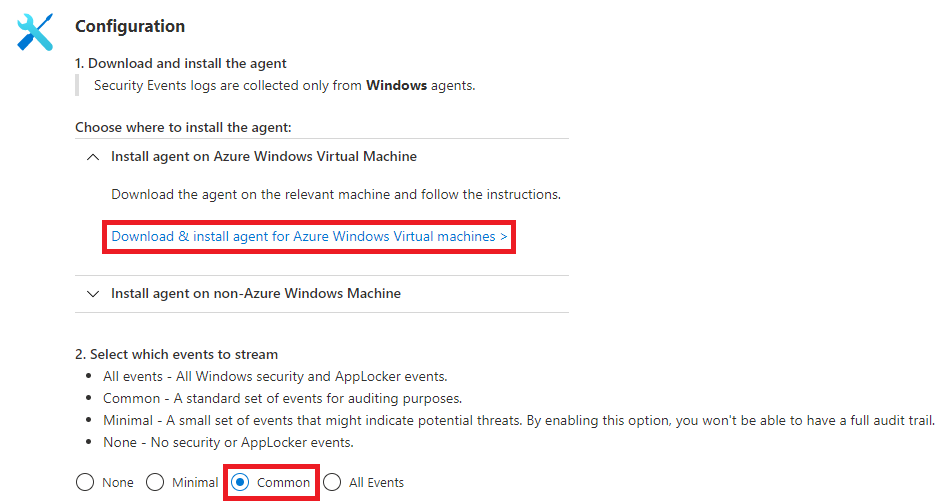Viewport: 940px width, 503px height.
Task: Click the All Events label text
Action: [x=376, y=483]
